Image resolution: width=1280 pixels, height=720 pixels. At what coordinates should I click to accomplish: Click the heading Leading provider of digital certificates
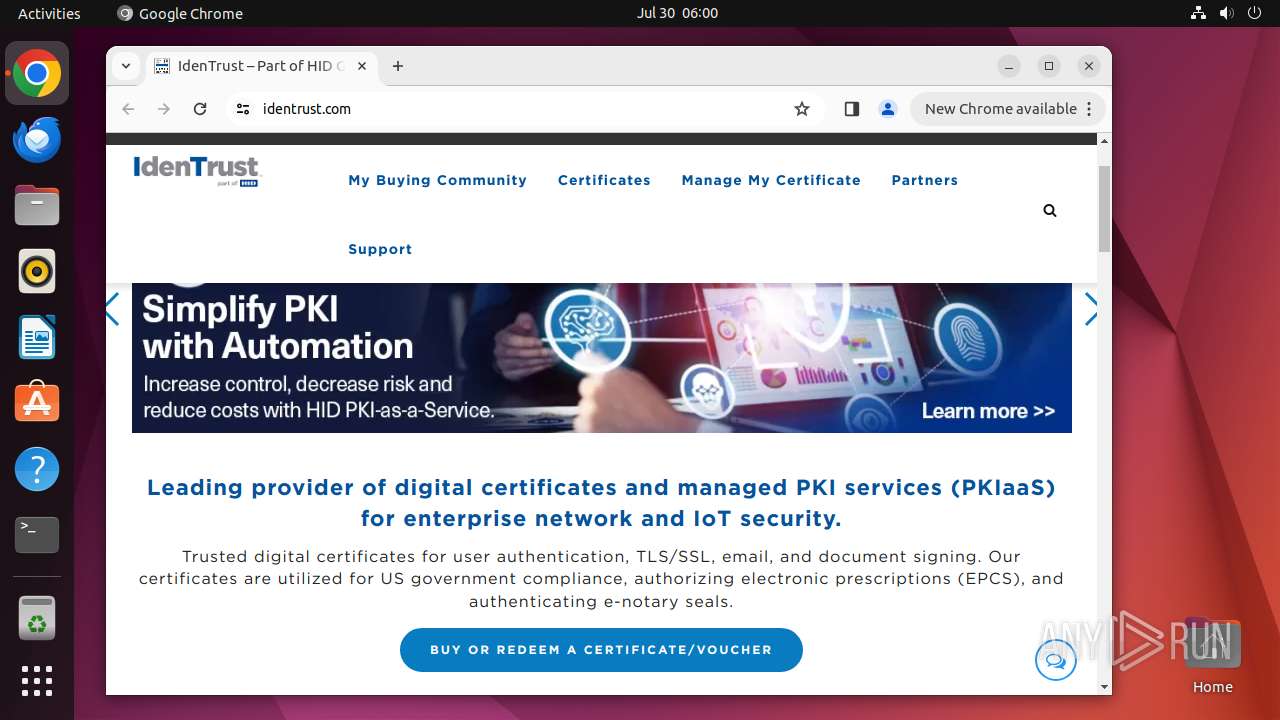pos(601,503)
